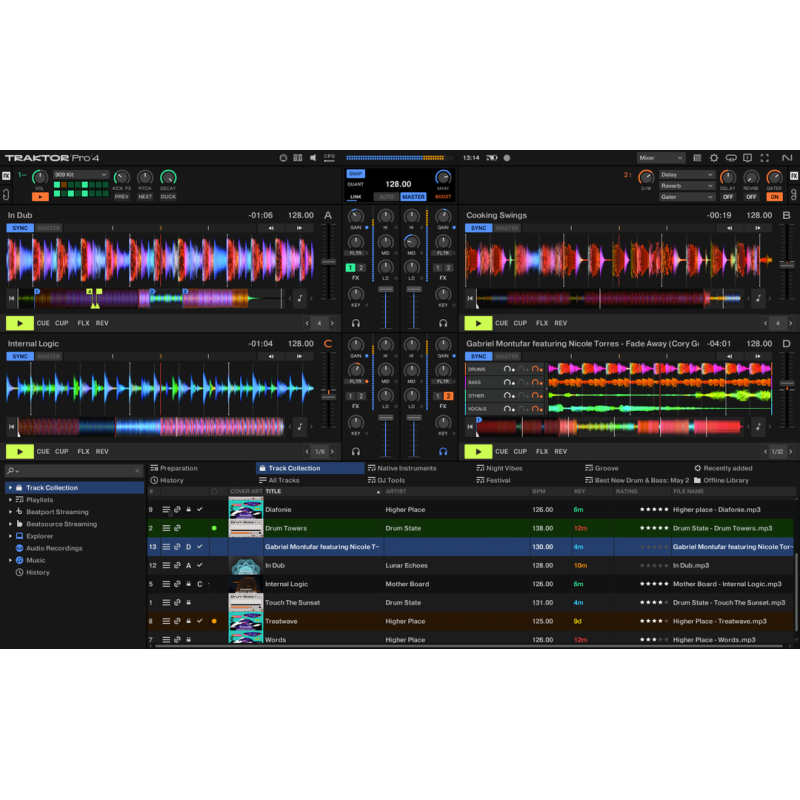Open the Night Vibes playlist favorite
This screenshot has width=800, height=800.
[499, 468]
